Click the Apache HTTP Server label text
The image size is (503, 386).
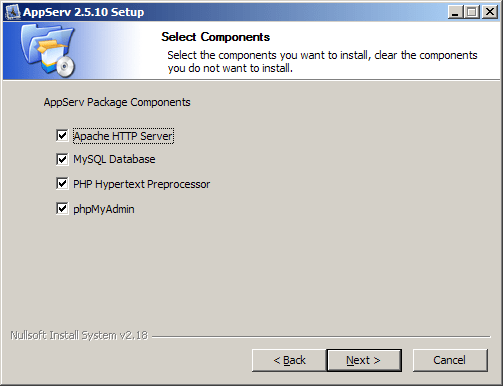click(123, 136)
